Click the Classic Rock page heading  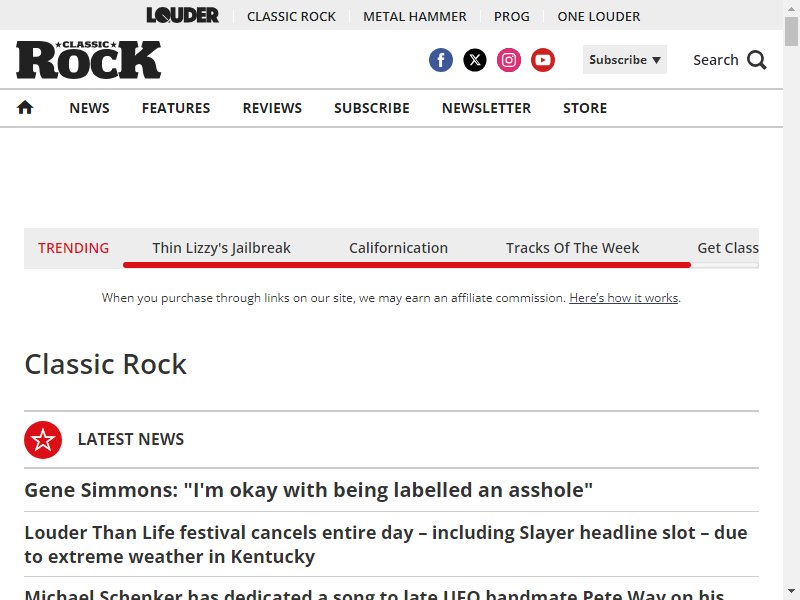click(106, 364)
